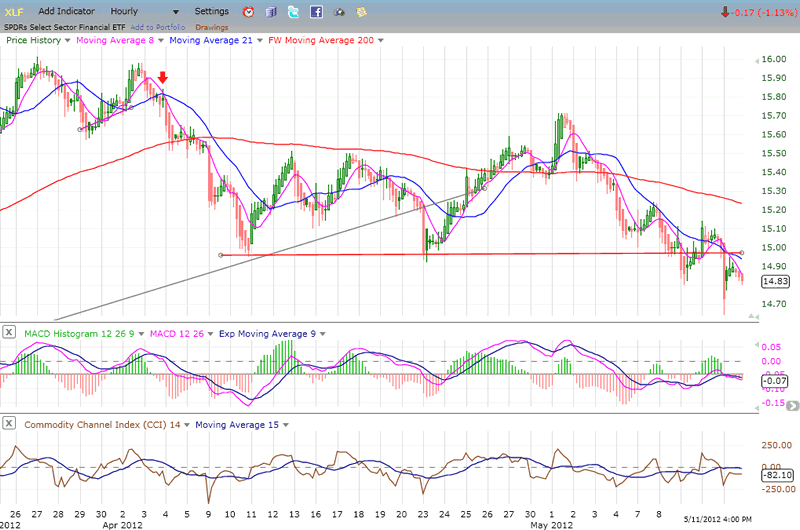Viewport: 800px width, 530px height.
Task: Click the camera snapshot icon
Action: point(339,12)
